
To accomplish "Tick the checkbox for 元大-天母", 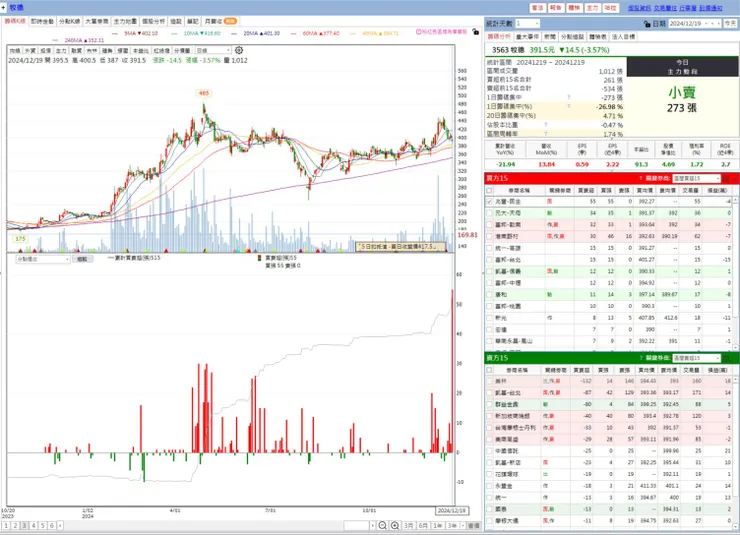I will pos(489,213).
